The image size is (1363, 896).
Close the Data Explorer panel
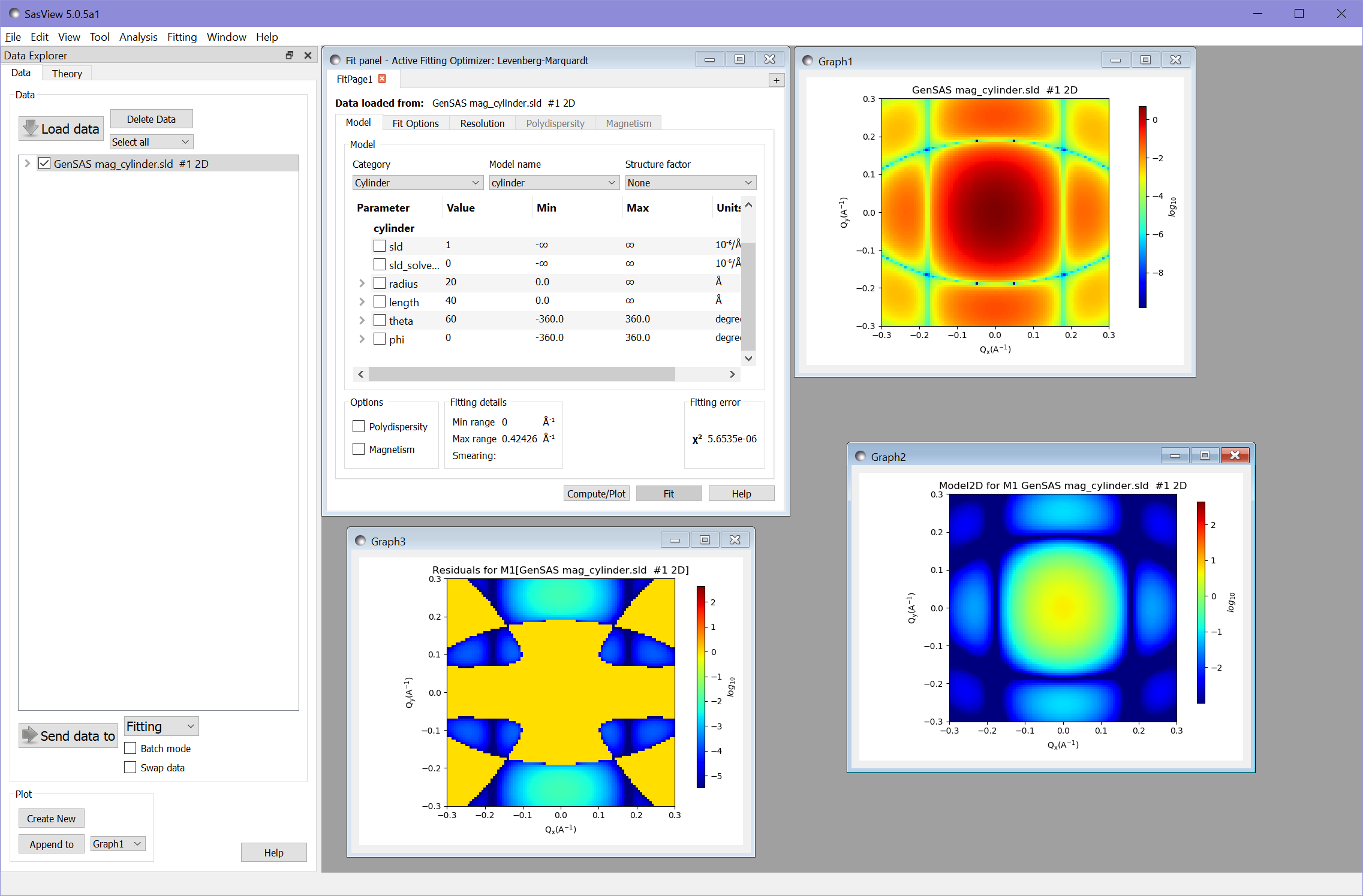tap(308, 55)
